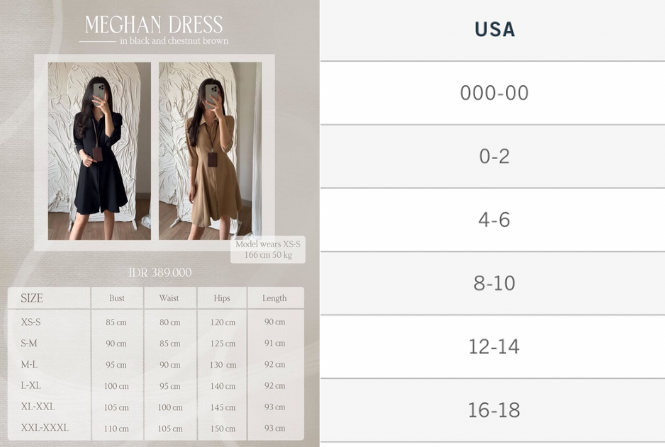Click the M-L size row label
665x447 pixels.
[30, 364]
